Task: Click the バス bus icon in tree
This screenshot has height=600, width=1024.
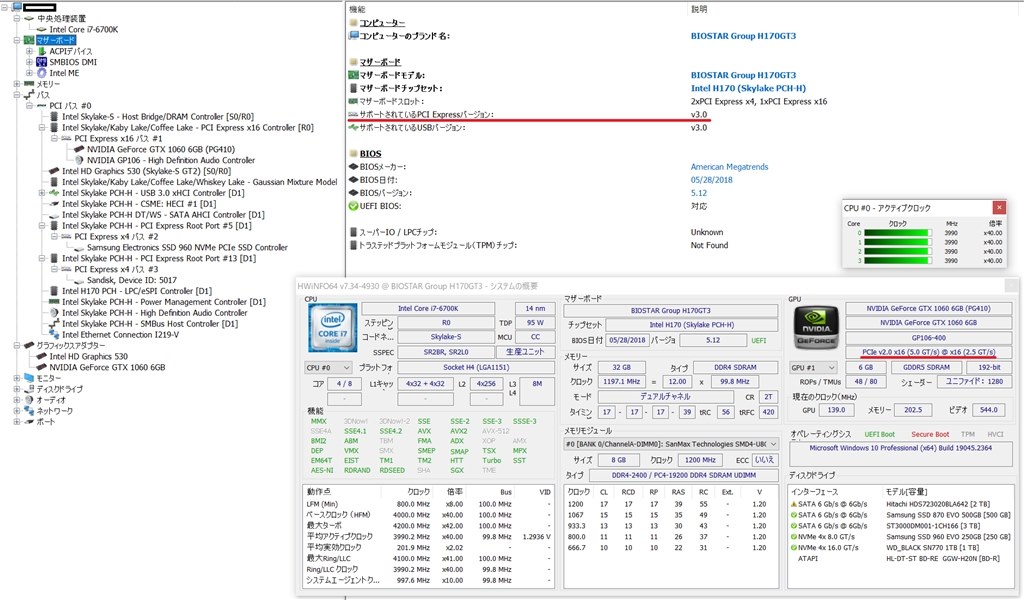Action: click(29, 95)
